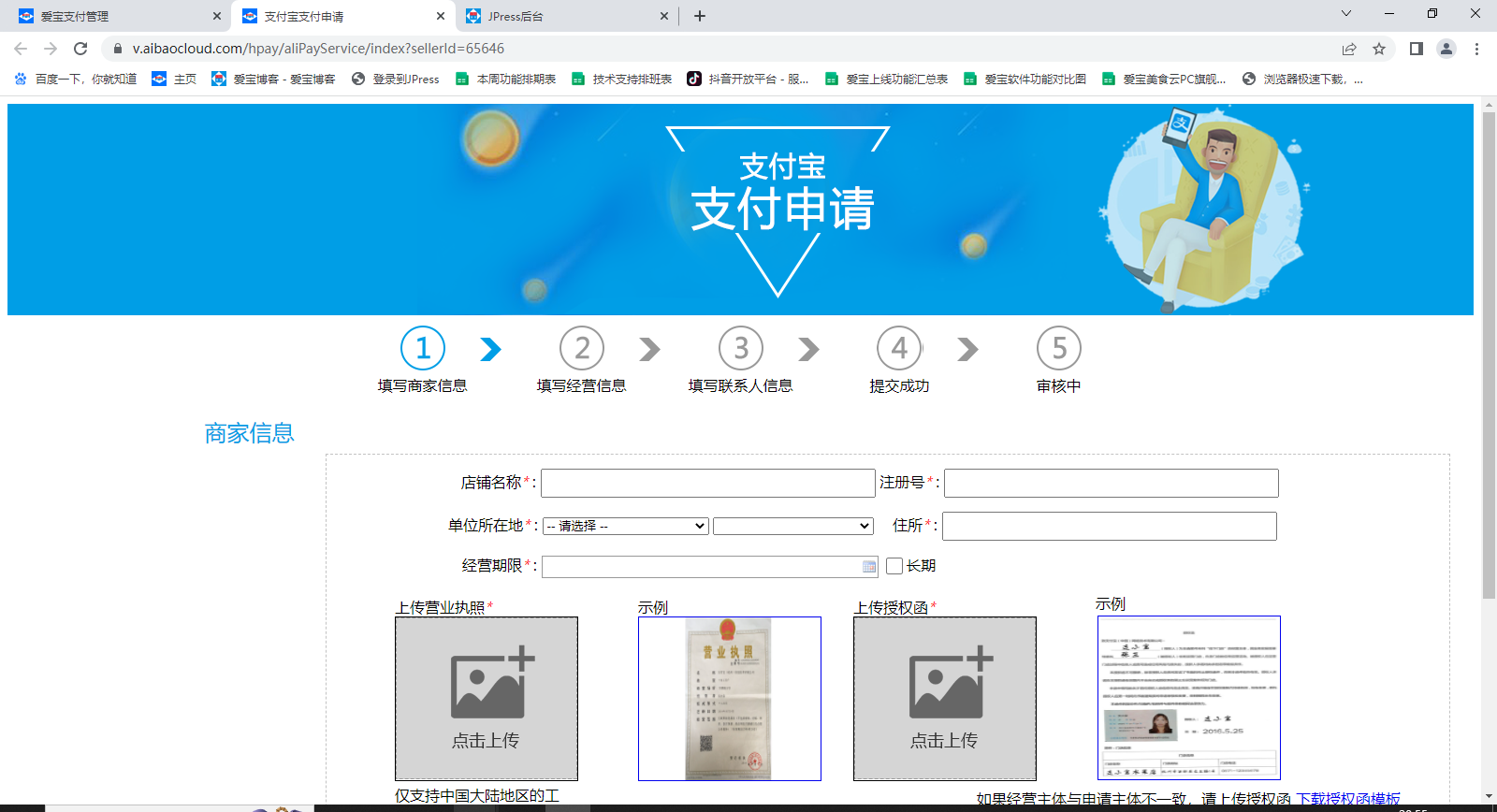Click the step 2 circle 填写经营信息
The width and height of the screenshot is (1497, 812).
(582, 349)
